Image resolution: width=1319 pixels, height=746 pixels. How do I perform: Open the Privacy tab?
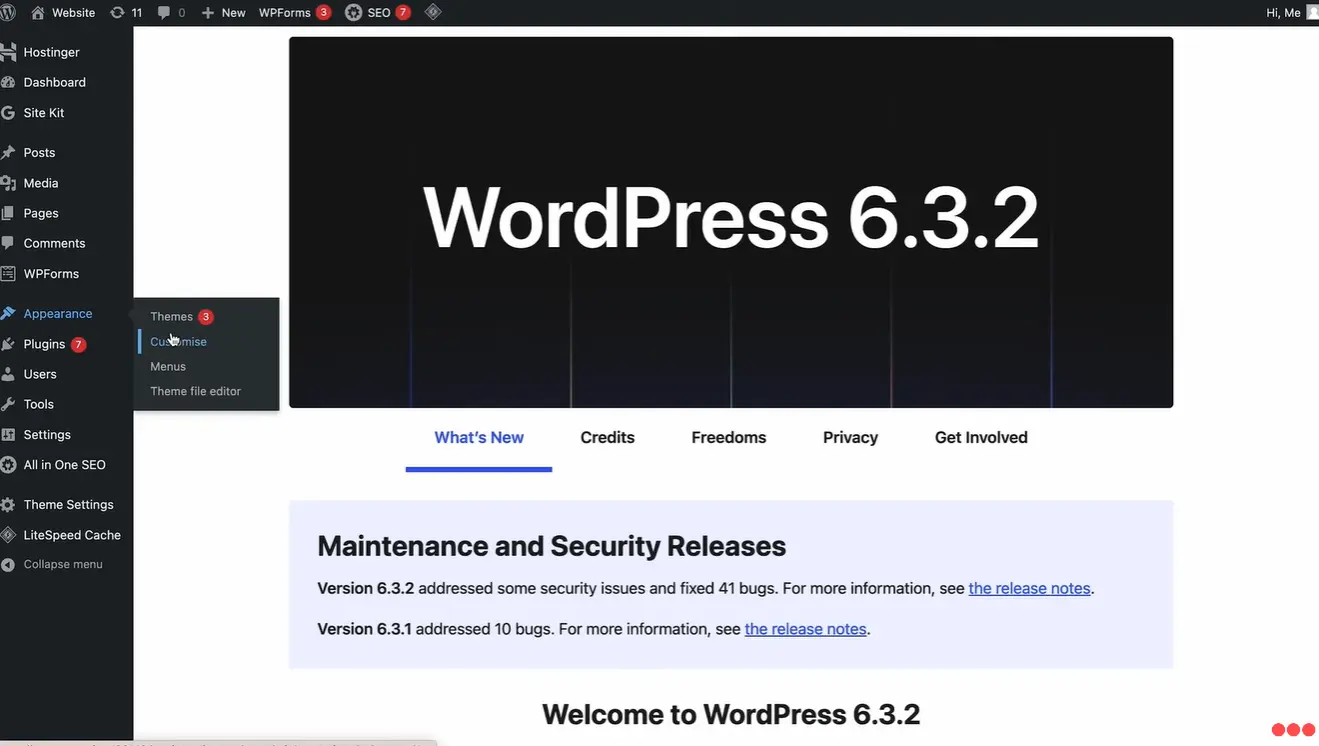pyautogui.click(x=849, y=437)
